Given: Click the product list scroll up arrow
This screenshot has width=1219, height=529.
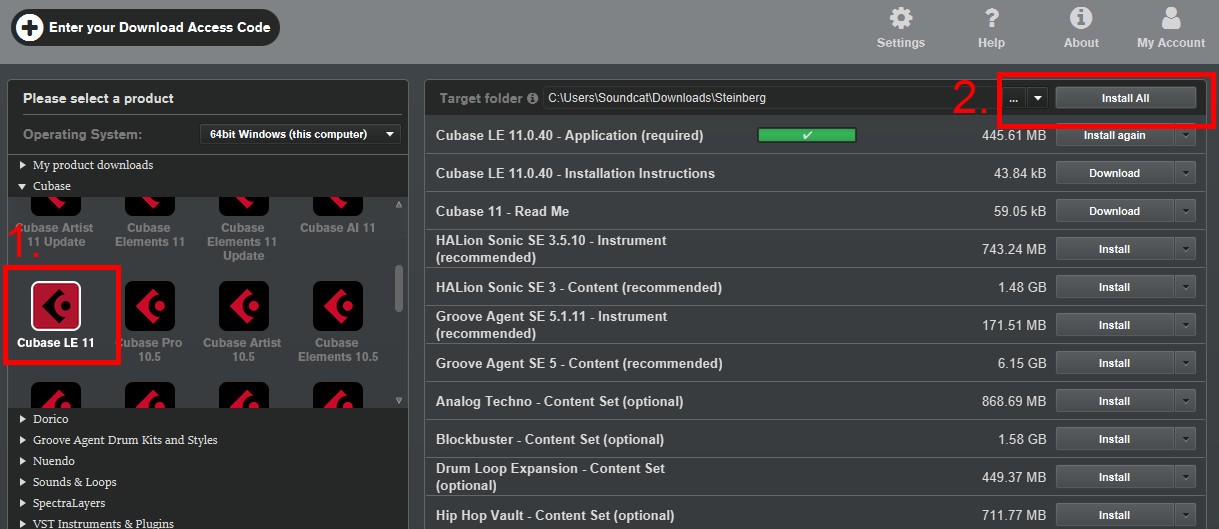Looking at the screenshot, I should pyautogui.click(x=399, y=205).
